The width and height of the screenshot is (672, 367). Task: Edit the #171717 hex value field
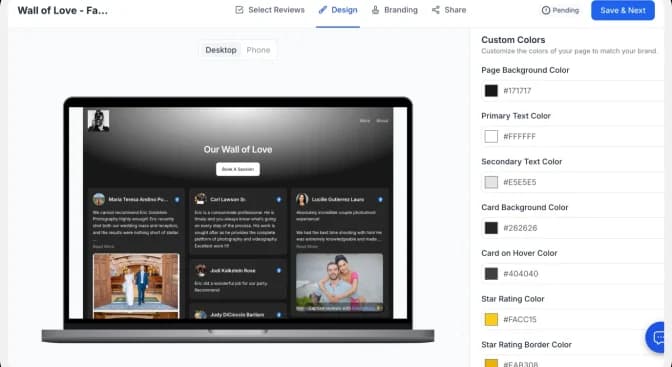(573, 90)
